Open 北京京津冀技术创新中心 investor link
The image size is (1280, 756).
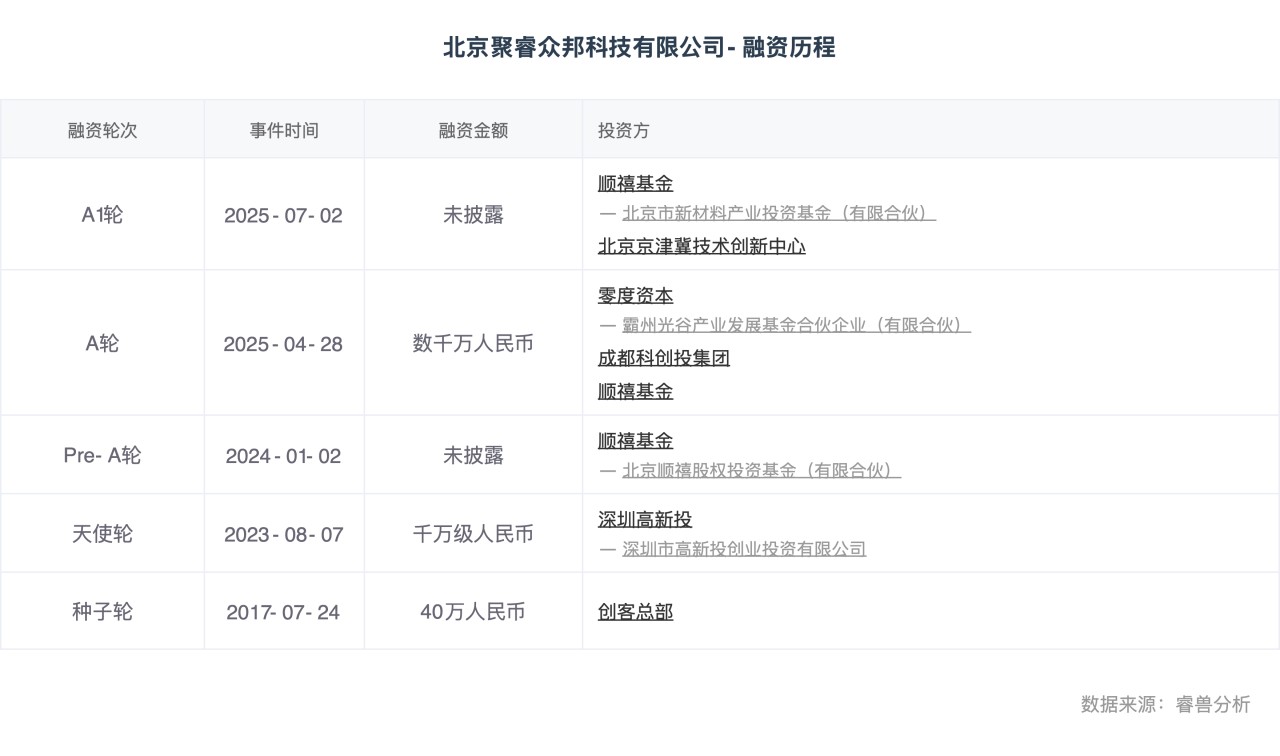pos(701,246)
